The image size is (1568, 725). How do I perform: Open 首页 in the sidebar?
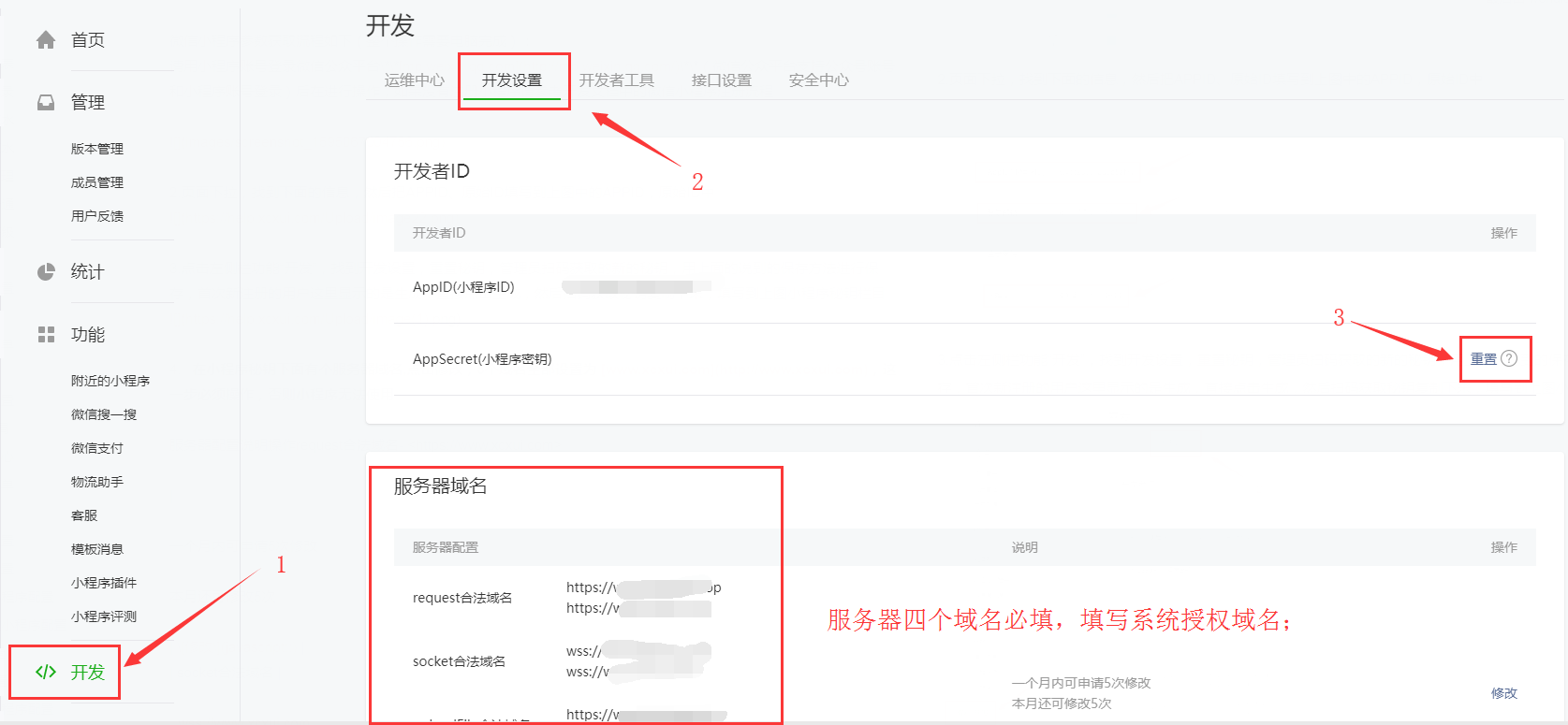88,40
